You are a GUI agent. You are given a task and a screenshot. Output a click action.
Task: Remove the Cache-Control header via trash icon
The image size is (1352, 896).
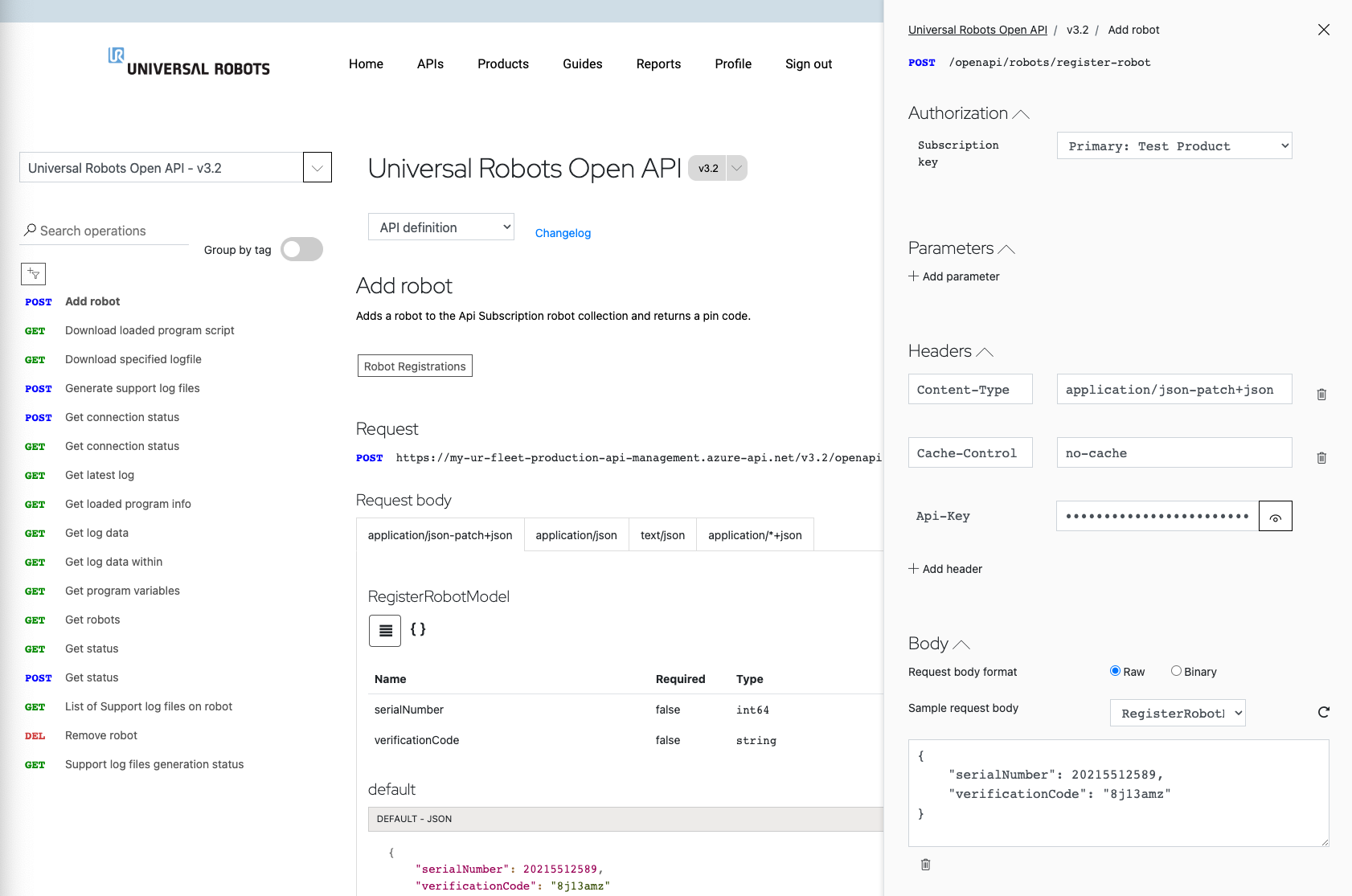1321,457
